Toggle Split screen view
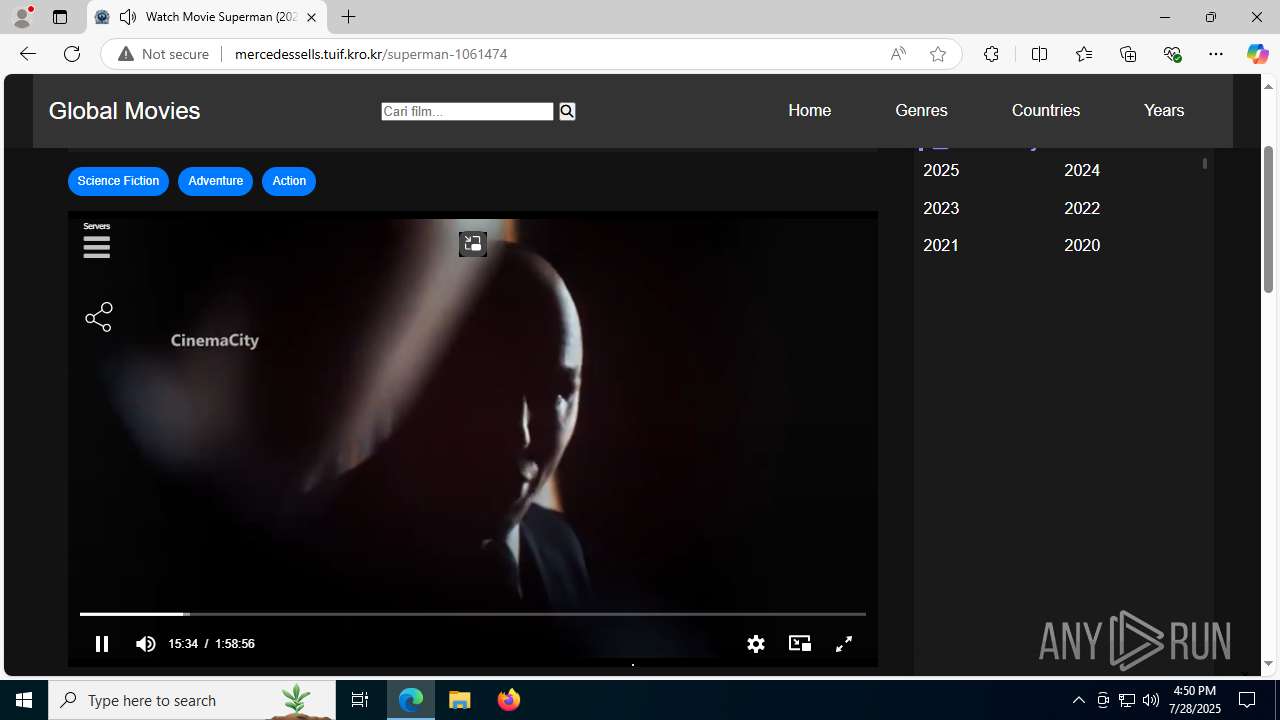Viewport: 1280px width, 720px height. pyautogui.click(x=1039, y=54)
